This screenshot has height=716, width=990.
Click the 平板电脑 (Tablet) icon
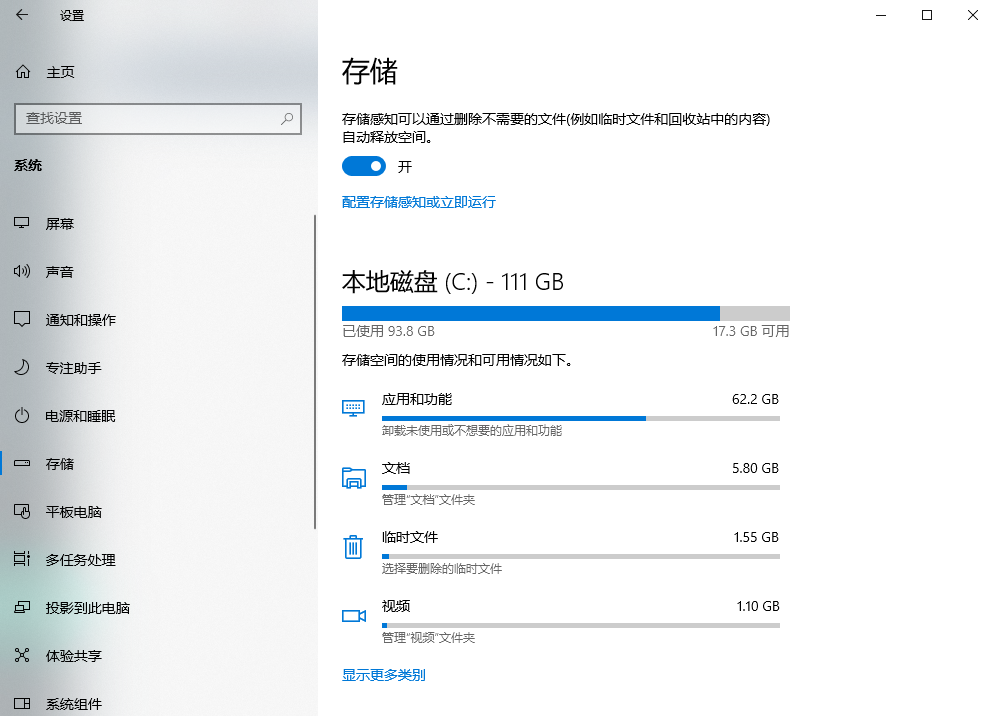21,511
